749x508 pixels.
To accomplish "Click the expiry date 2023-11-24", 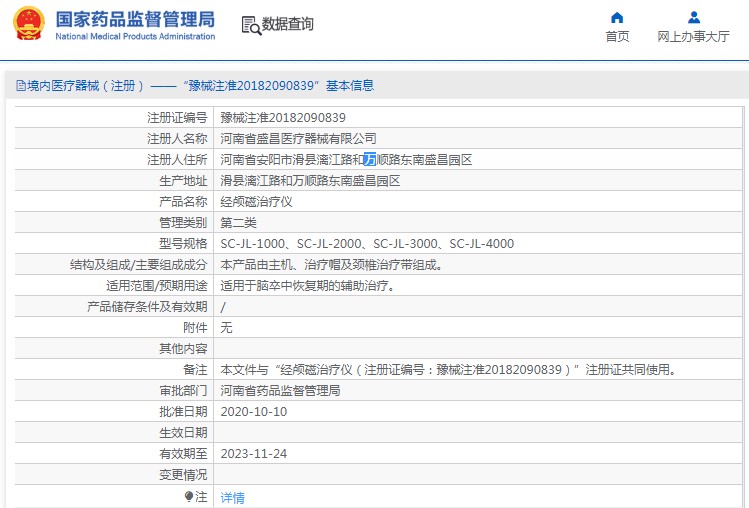I will click(x=254, y=454).
